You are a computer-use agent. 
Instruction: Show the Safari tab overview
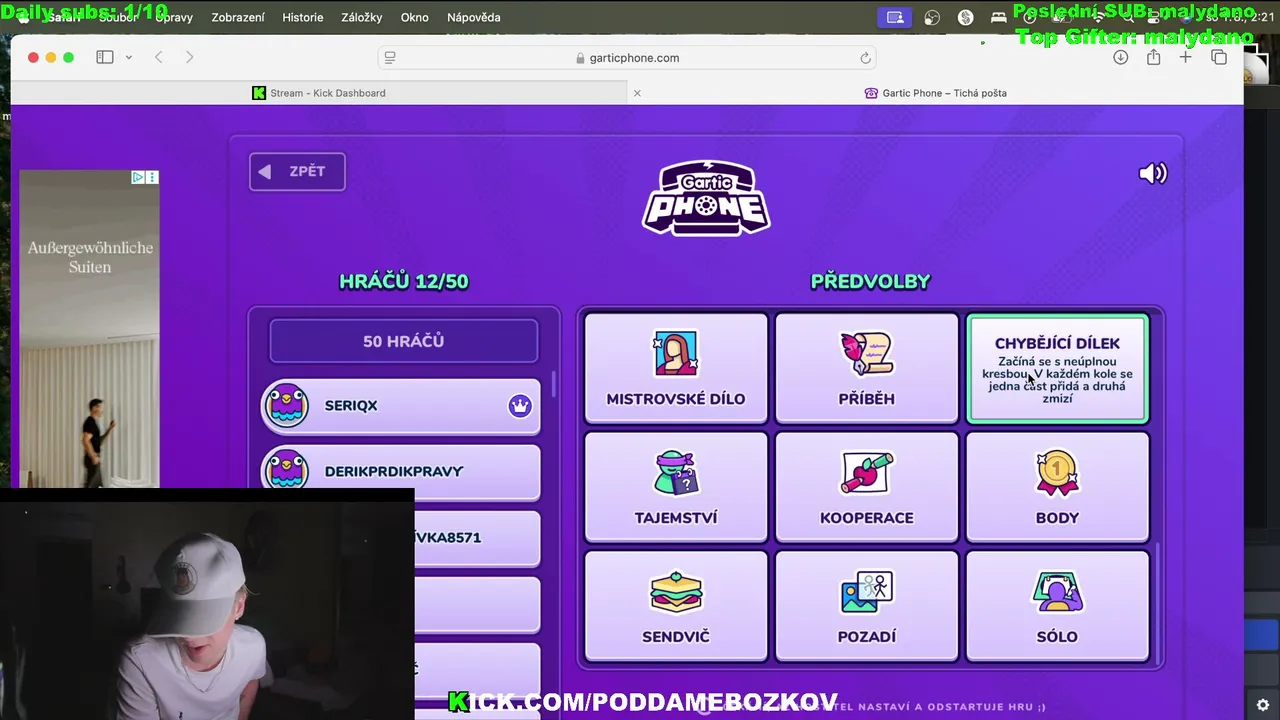1218,57
